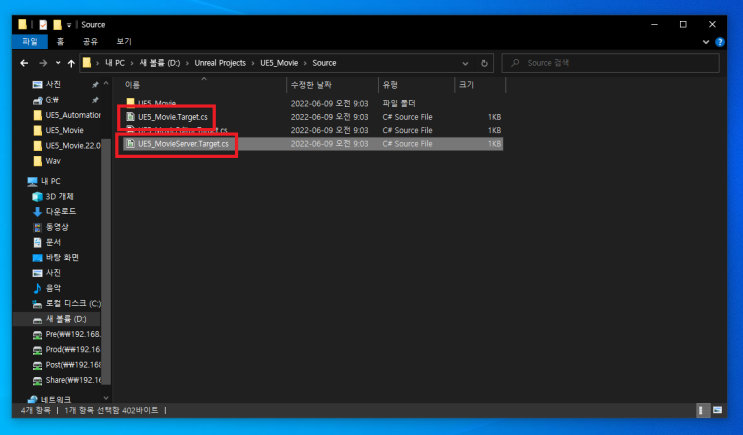The height and width of the screenshot is (435, 743).
Task: Select the UE5_Movie folder in file list
Action: pos(157,103)
